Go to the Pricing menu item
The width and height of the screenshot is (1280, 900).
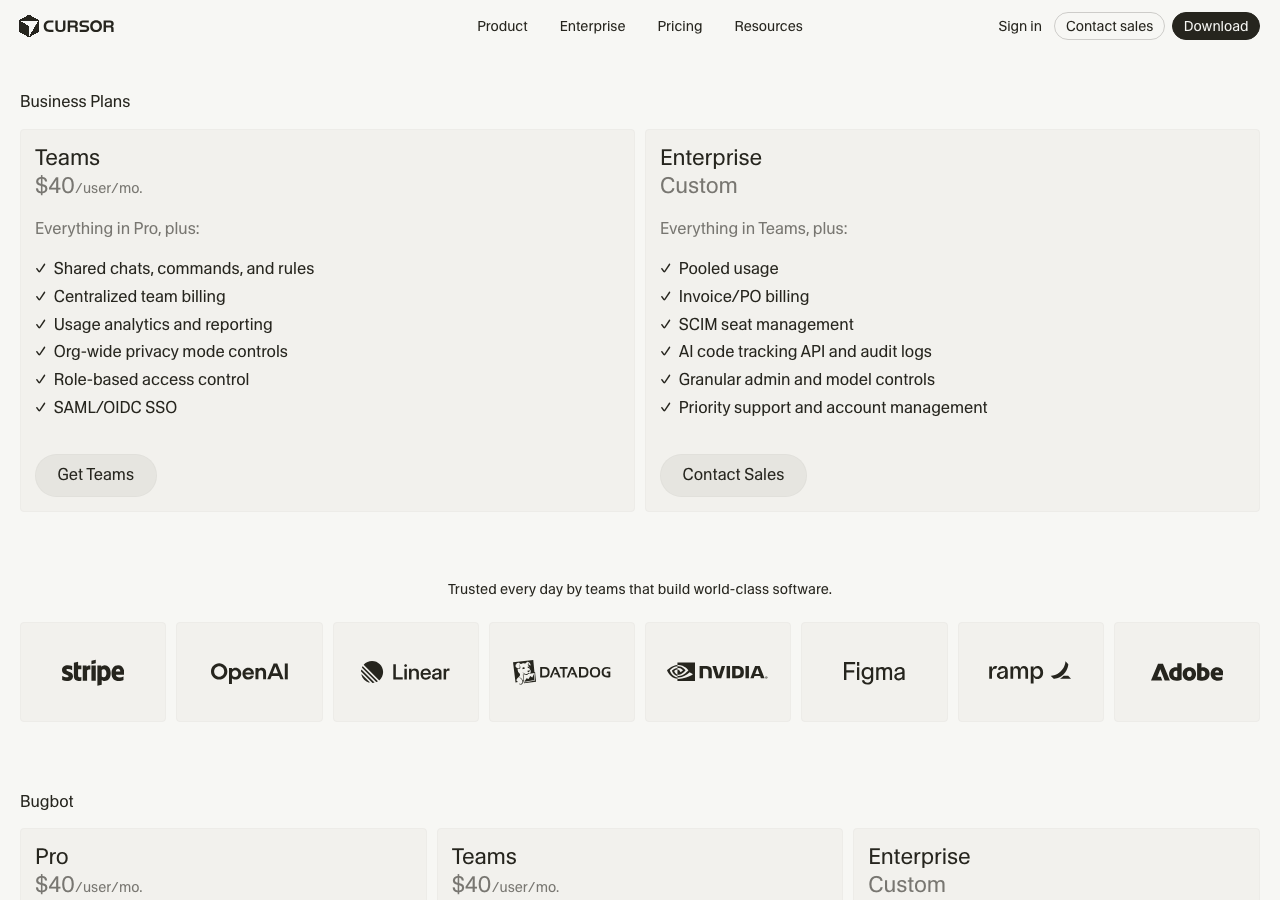[679, 26]
